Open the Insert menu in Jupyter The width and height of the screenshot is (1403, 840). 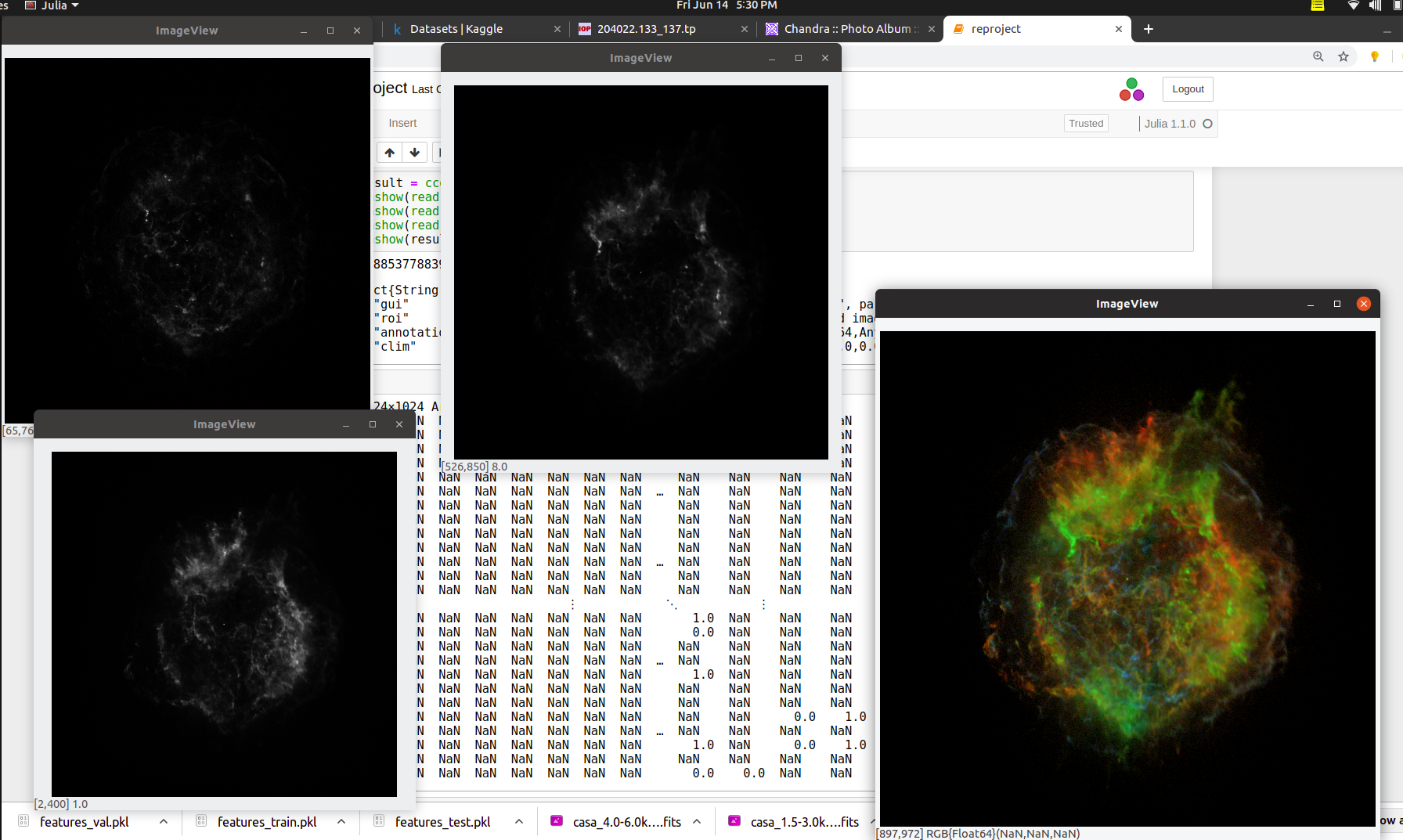(x=402, y=123)
